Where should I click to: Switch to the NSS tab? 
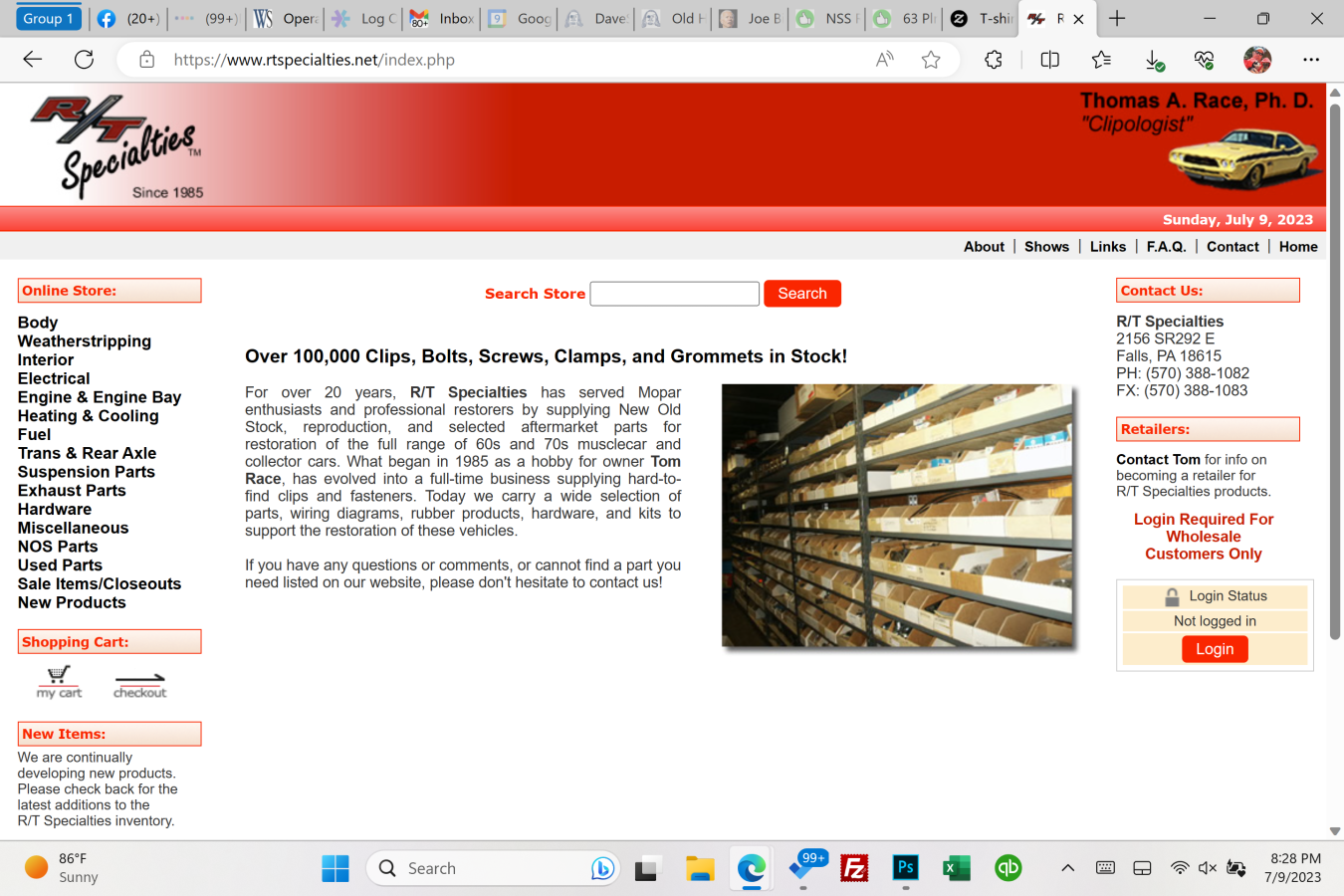[x=827, y=19]
